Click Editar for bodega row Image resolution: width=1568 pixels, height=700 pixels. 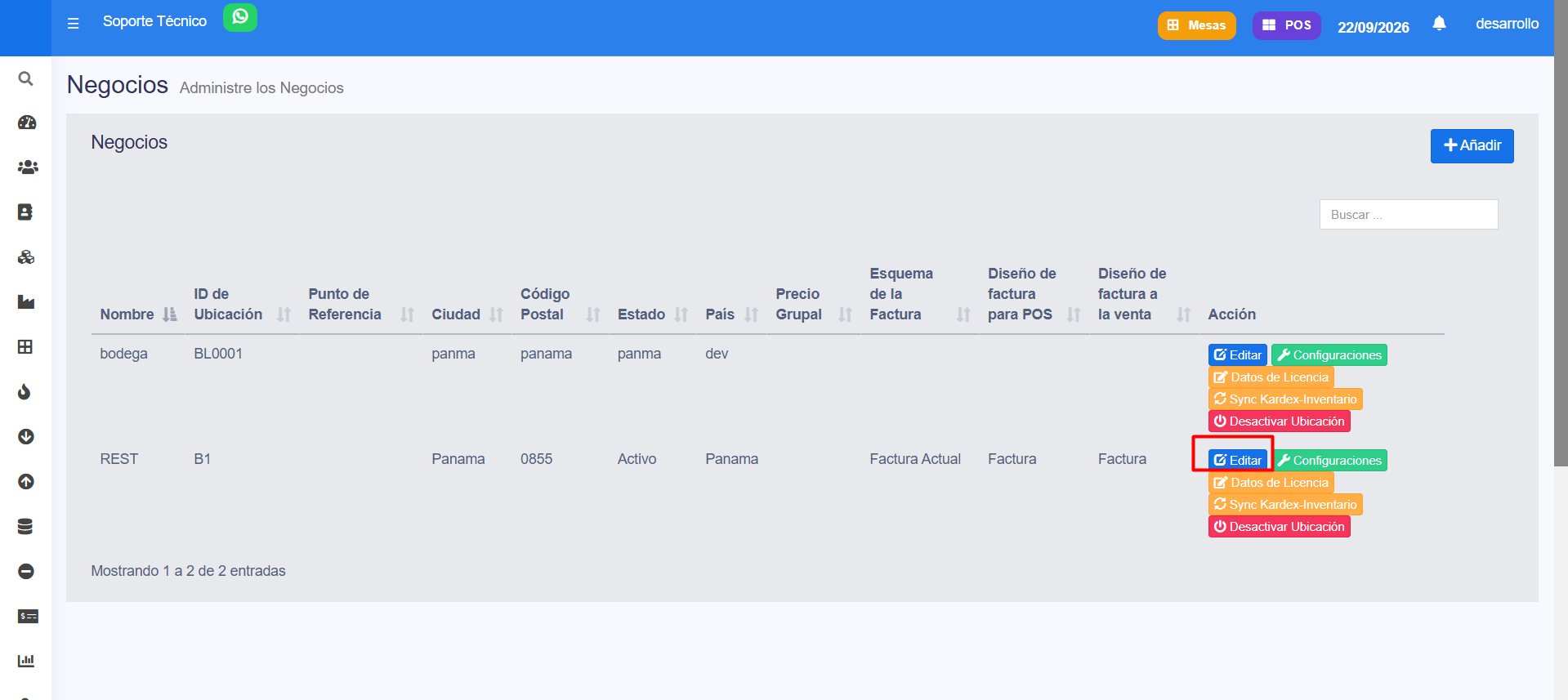1237,354
